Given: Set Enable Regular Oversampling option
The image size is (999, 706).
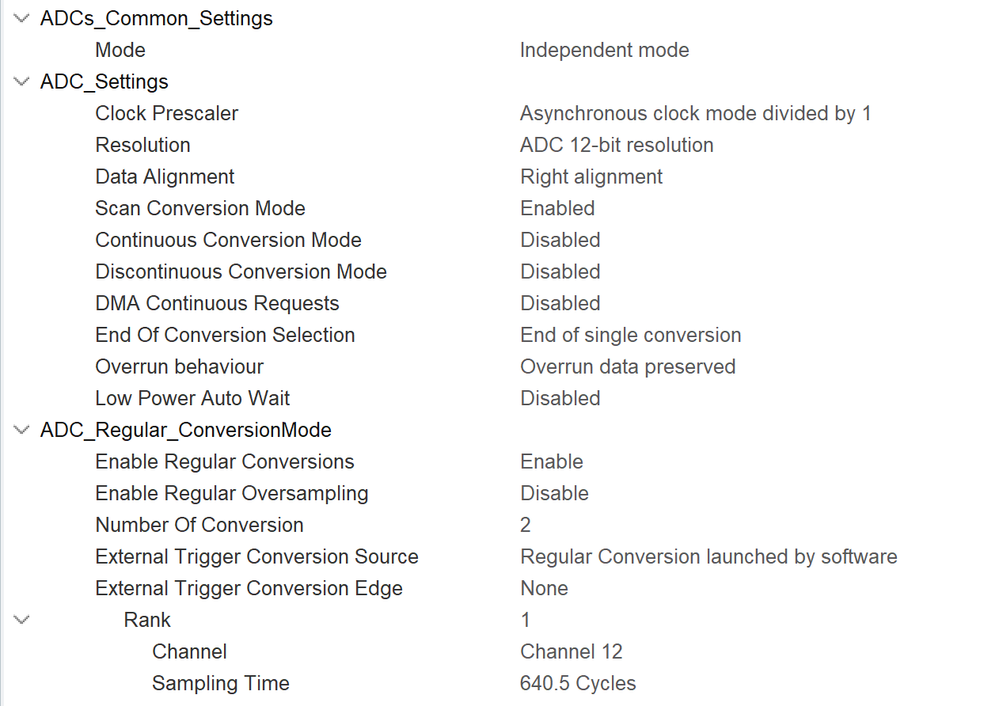Looking at the screenshot, I should (554, 492).
